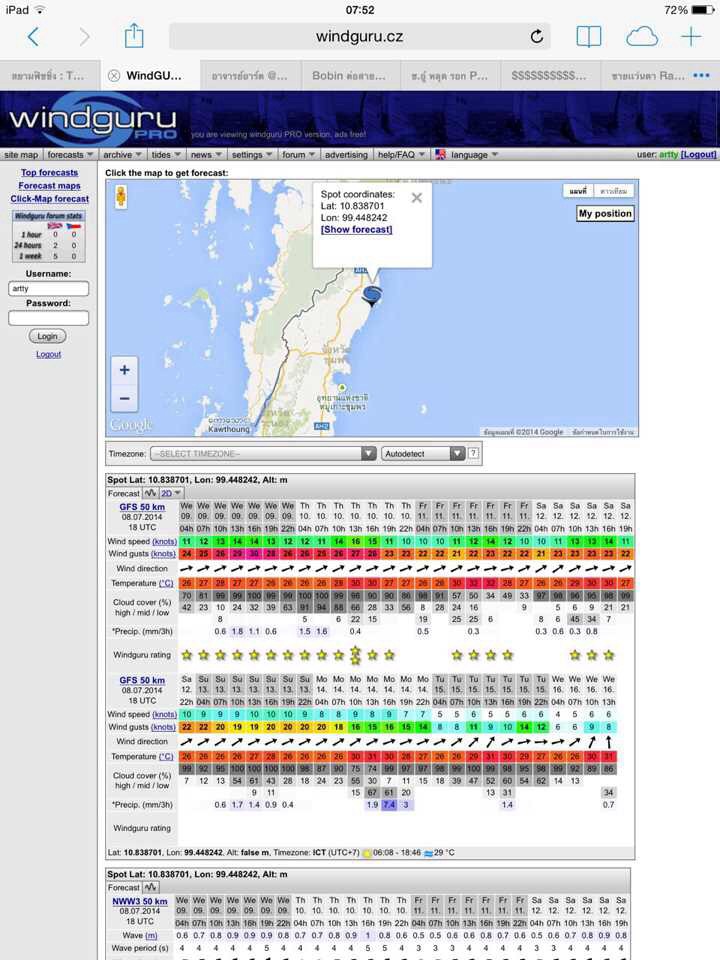Focus the Password input field

point(48,318)
